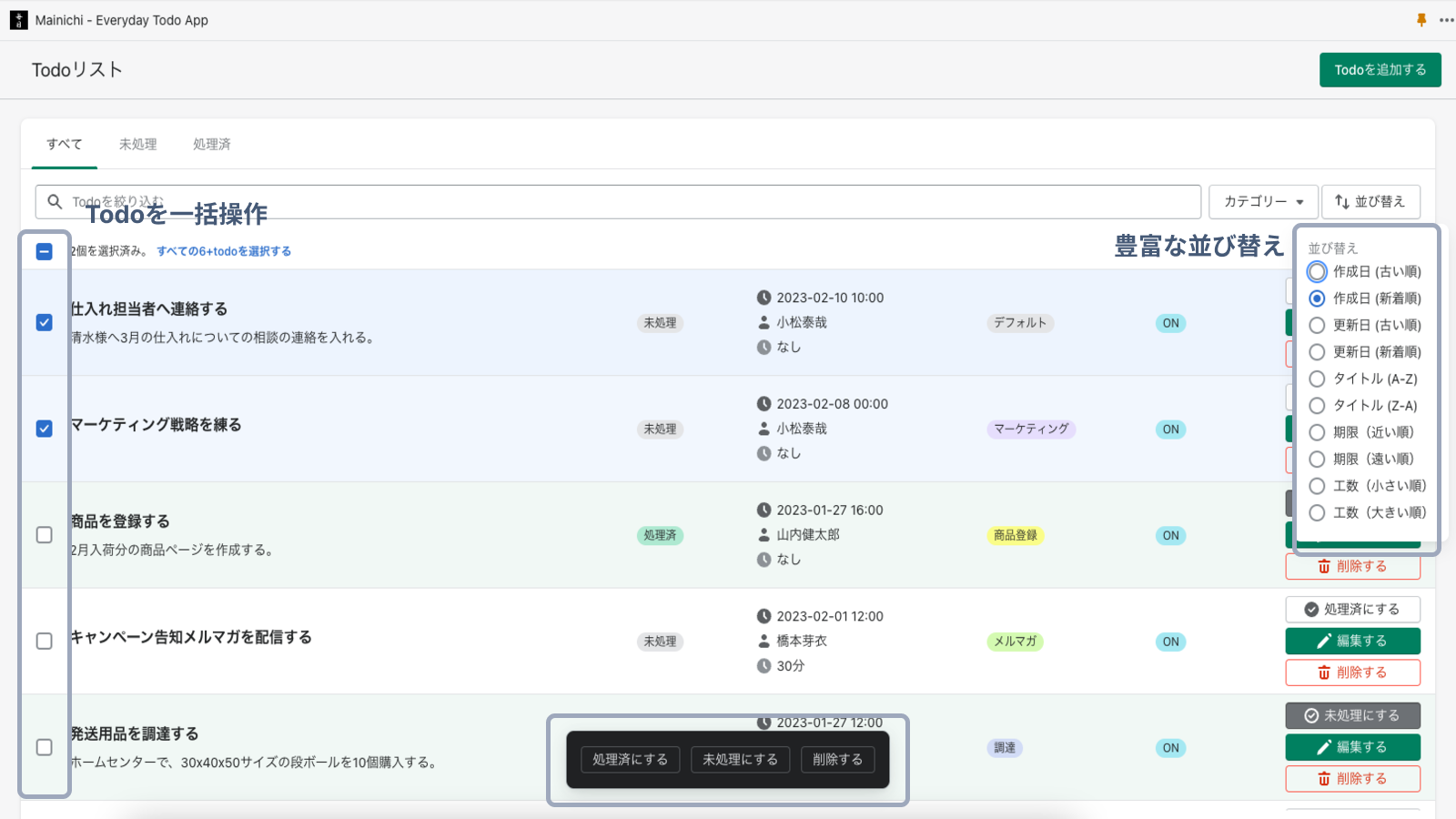Click the マーケティング category tag
The width and height of the screenshot is (1456, 819).
[1031, 430]
